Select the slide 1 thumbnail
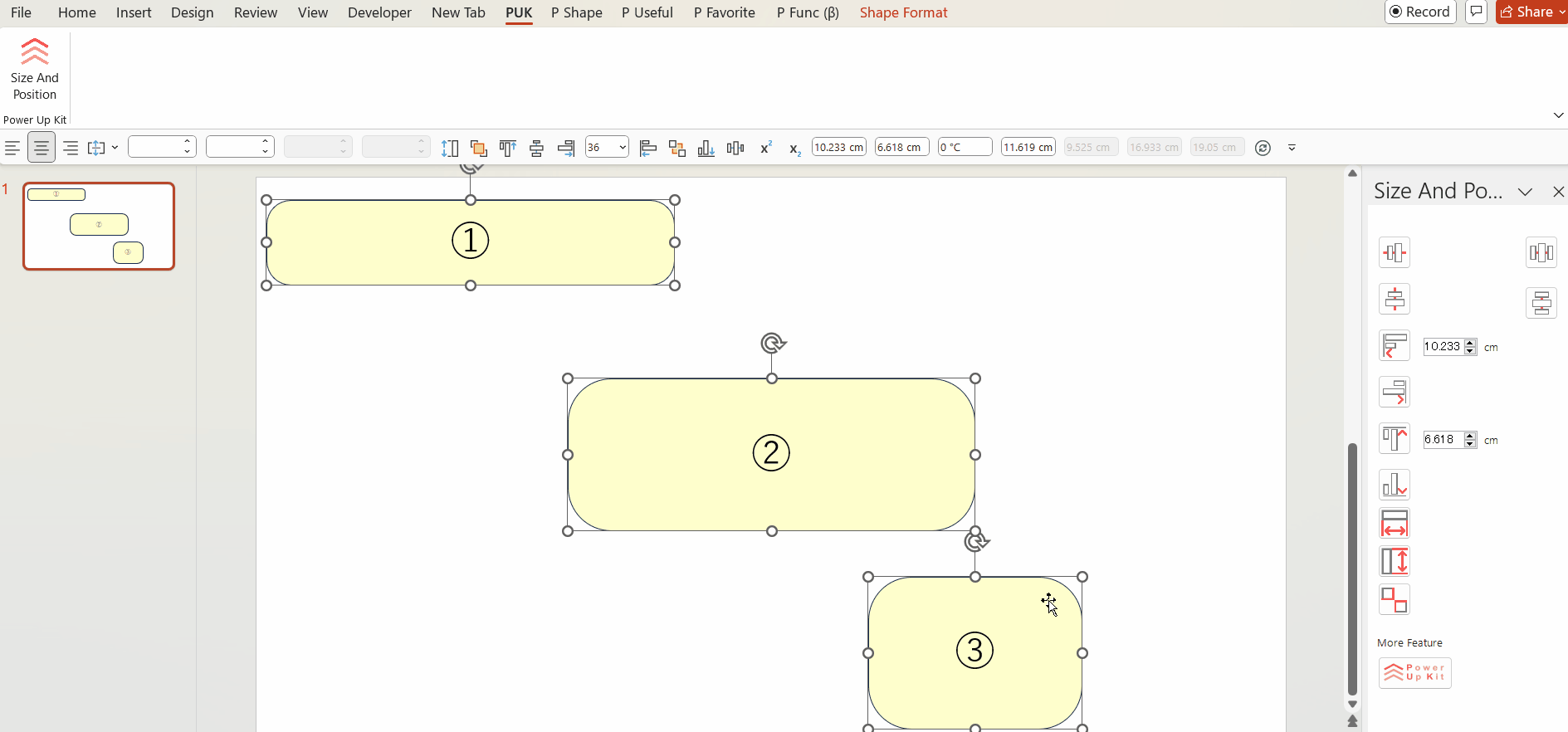The height and width of the screenshot is (732, 1568). coord(99,226)
